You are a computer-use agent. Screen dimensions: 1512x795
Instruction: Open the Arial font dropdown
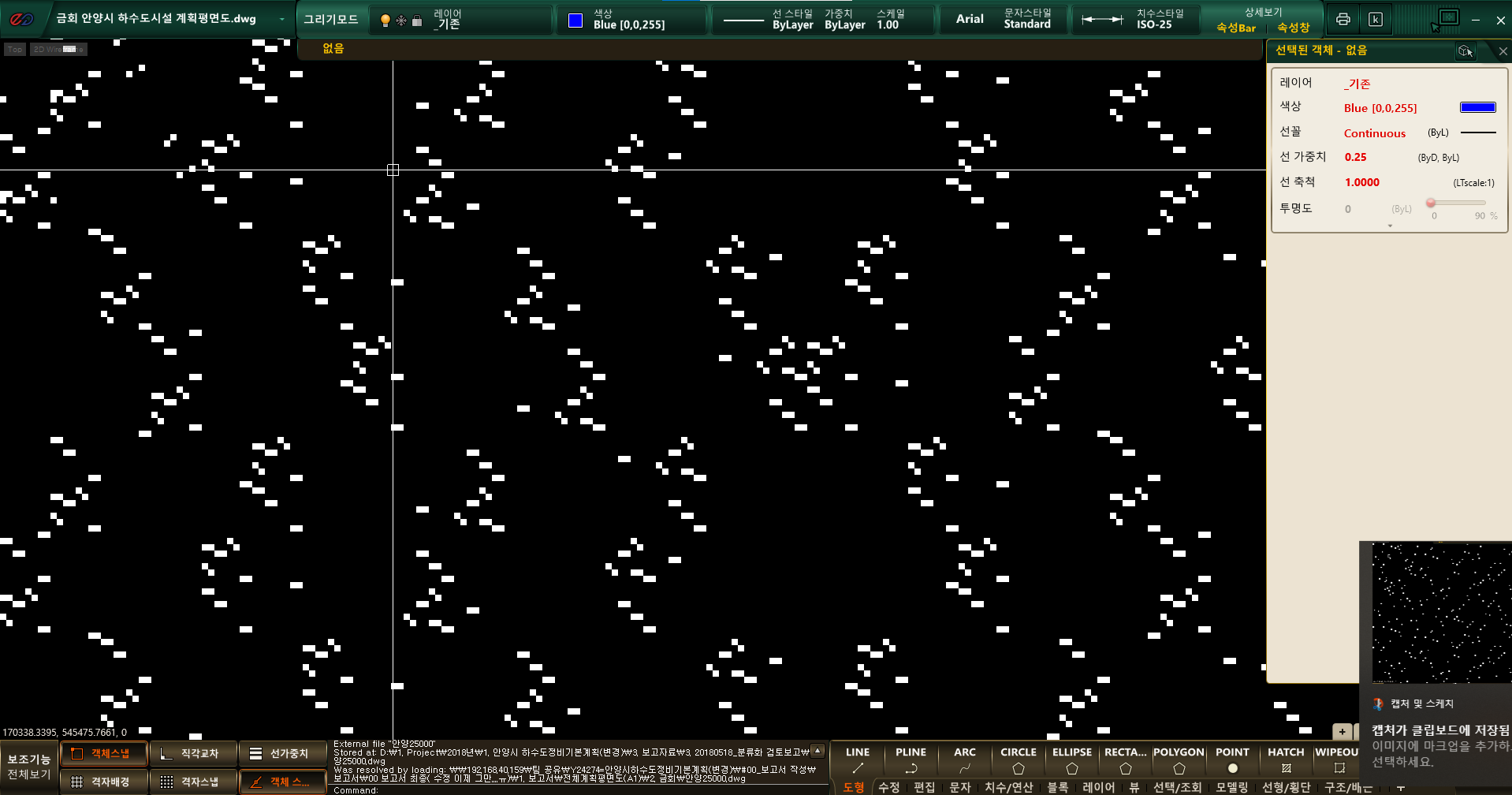click(970, 19)
